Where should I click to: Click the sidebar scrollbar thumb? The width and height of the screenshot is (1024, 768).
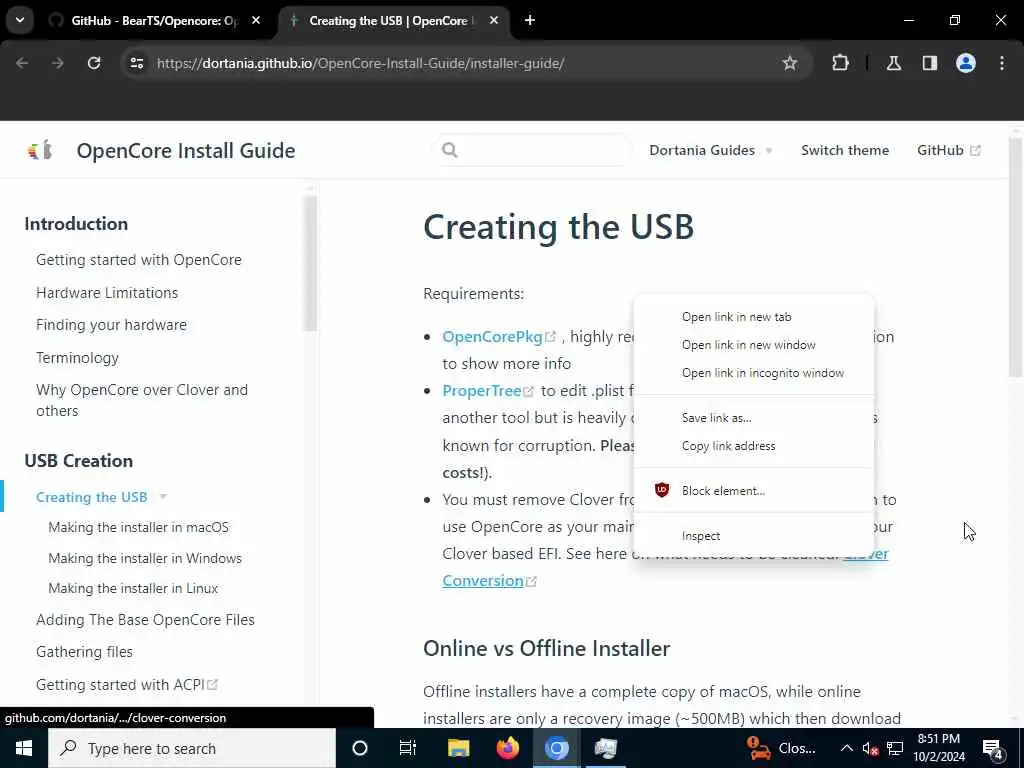[310, 263]
